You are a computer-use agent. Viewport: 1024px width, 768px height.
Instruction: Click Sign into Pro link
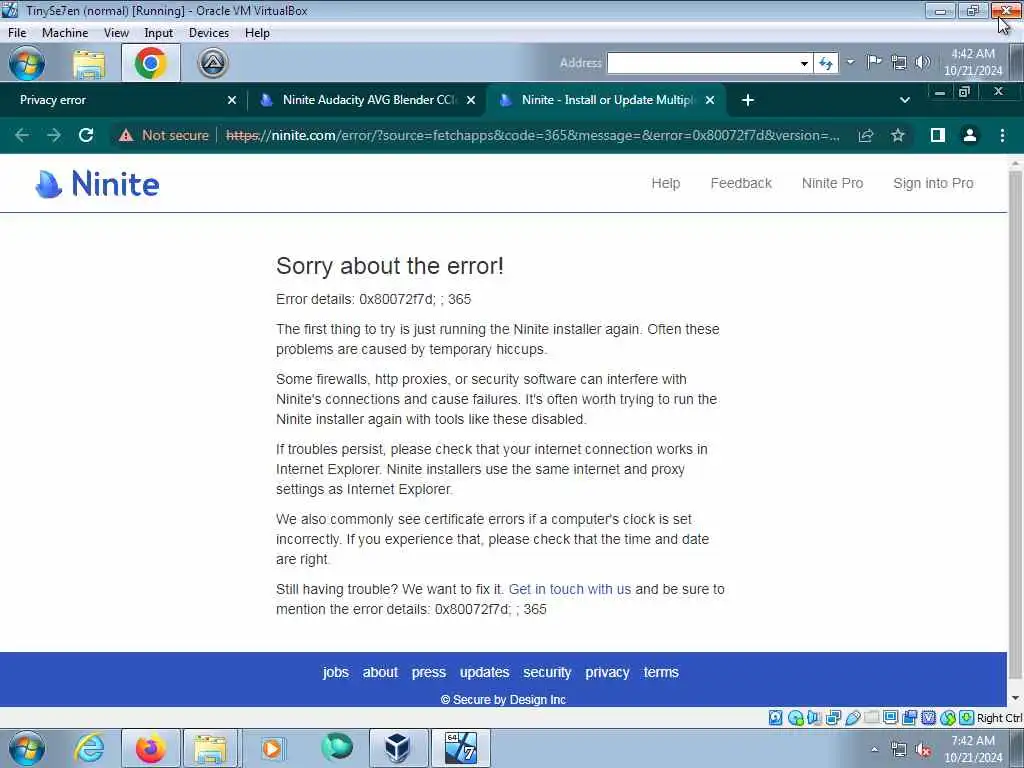933,184
